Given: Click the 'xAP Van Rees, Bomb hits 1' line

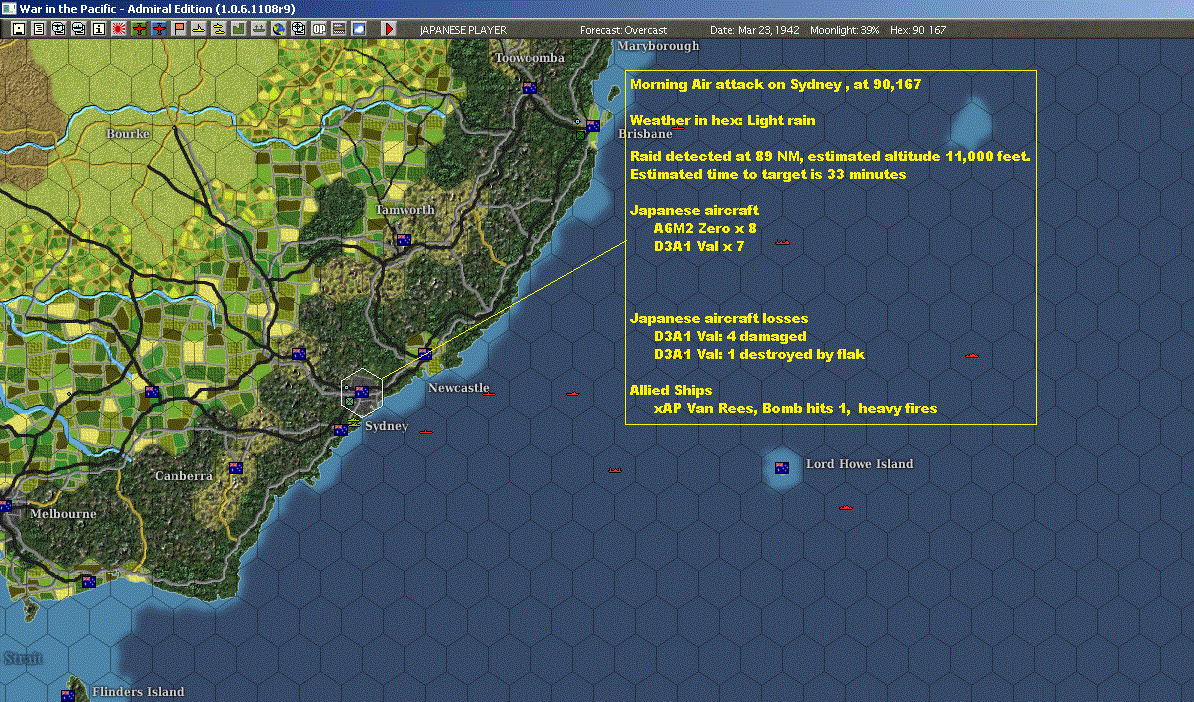Looking at the screenshot, I should point(796,409).
